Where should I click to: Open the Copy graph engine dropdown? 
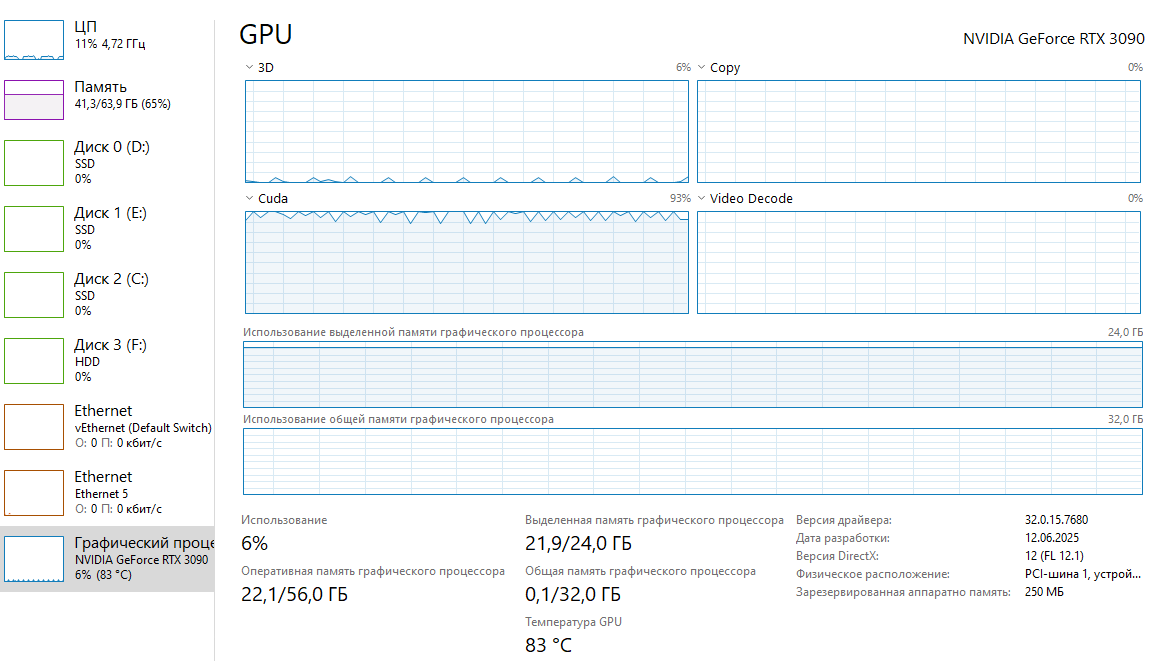click(x=702, y=68)
